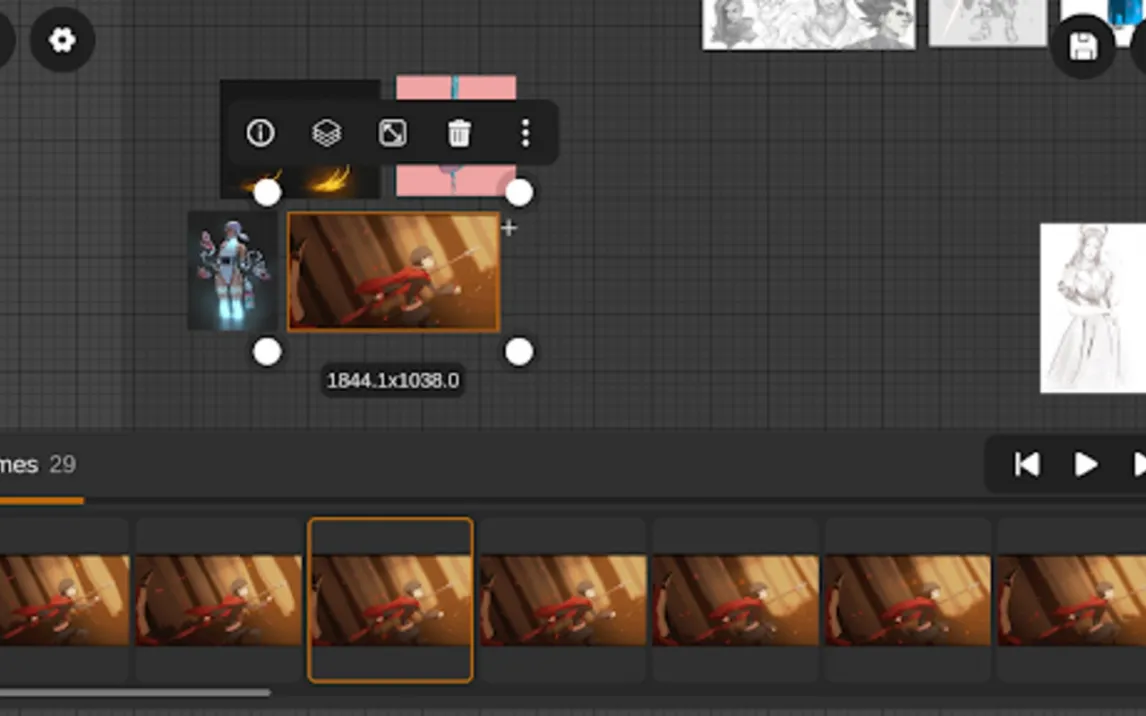The width and height of the screenshot is (1146, 716).
Task: Click the 1844.1x1038.0 dimensions label
Action: pyautogui.click(x=393, y=381)
